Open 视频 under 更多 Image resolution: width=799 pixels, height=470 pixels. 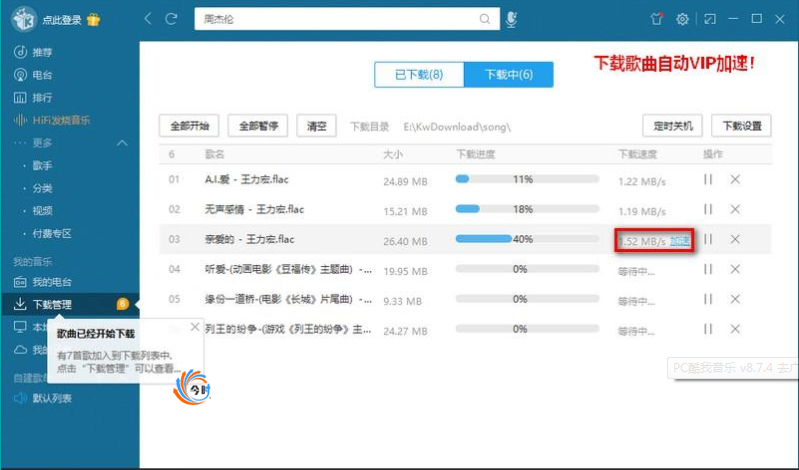(x=42, y=211)
